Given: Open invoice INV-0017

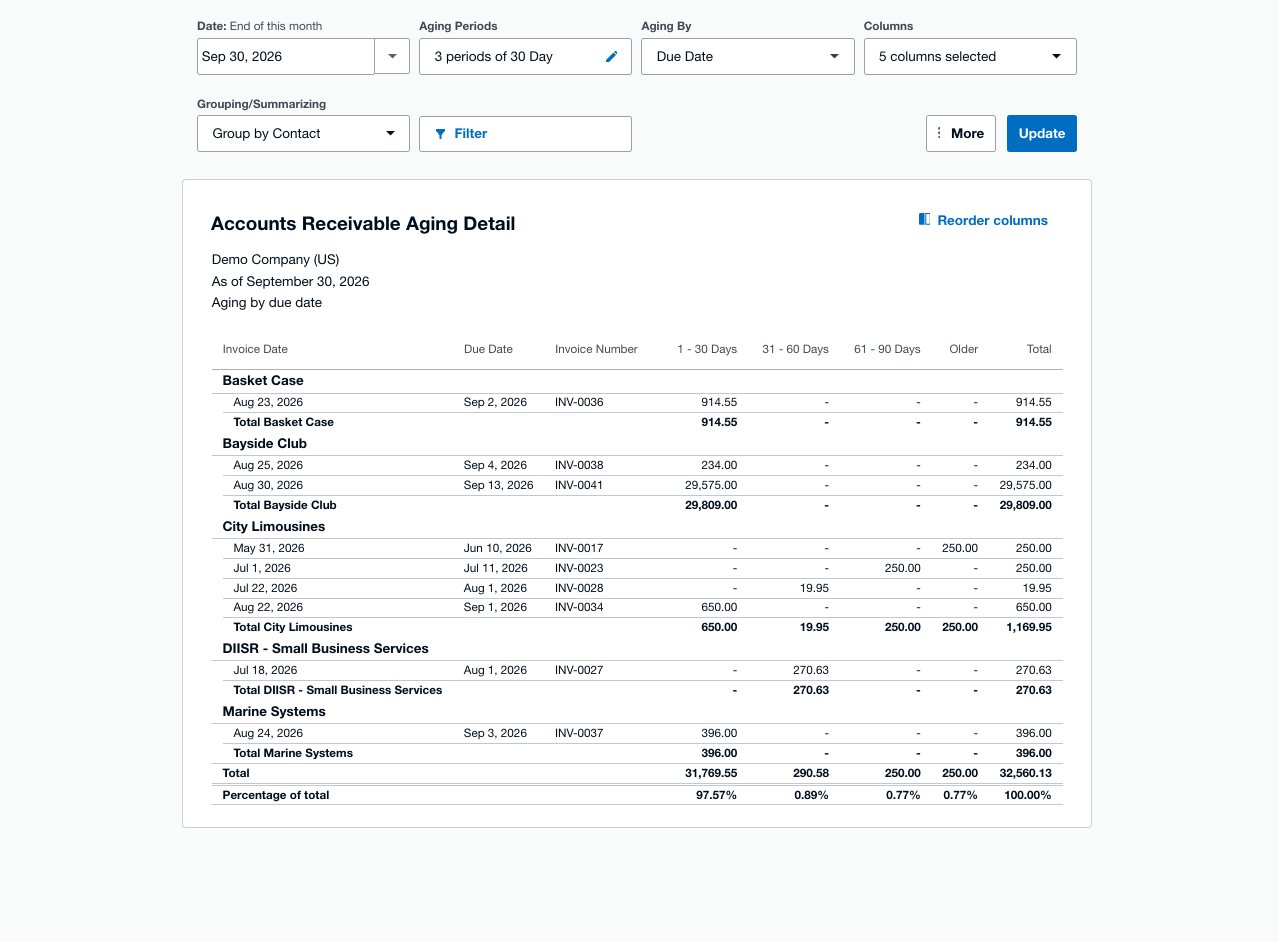Looking at the screenshot, I should pyautogui.click(x=579, y=548).
